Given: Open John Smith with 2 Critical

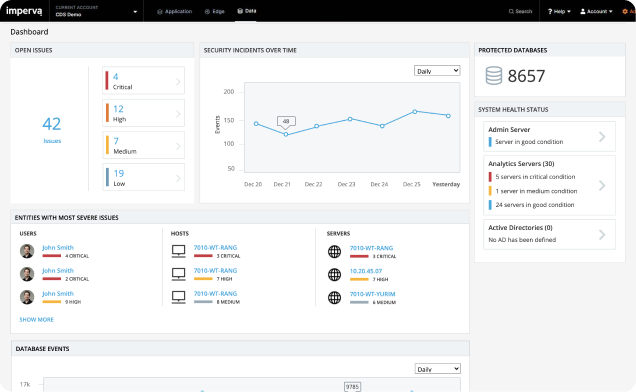Looking at the screenshot, I should coord(58,271).
